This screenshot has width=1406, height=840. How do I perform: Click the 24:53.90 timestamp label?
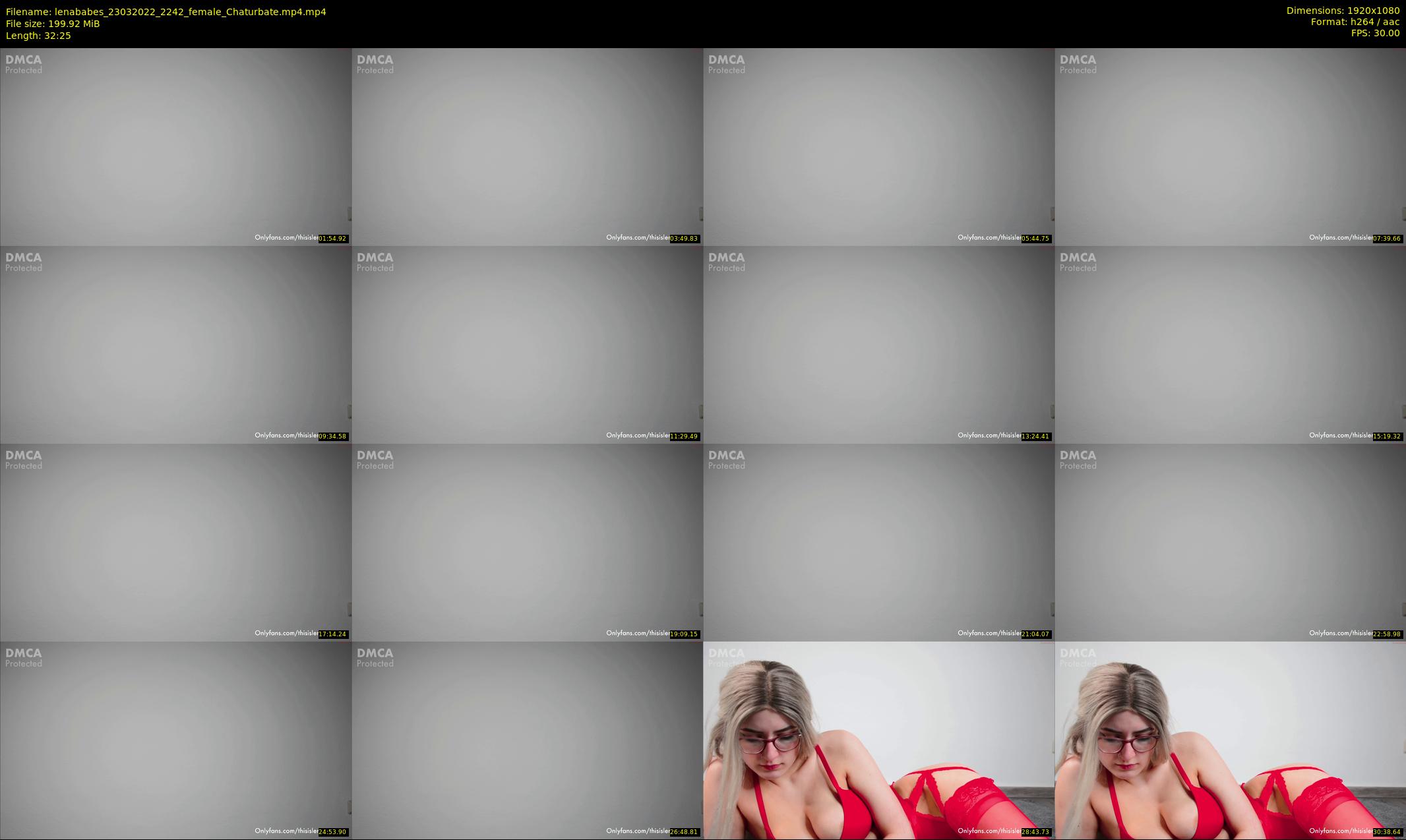click(332, 832)
